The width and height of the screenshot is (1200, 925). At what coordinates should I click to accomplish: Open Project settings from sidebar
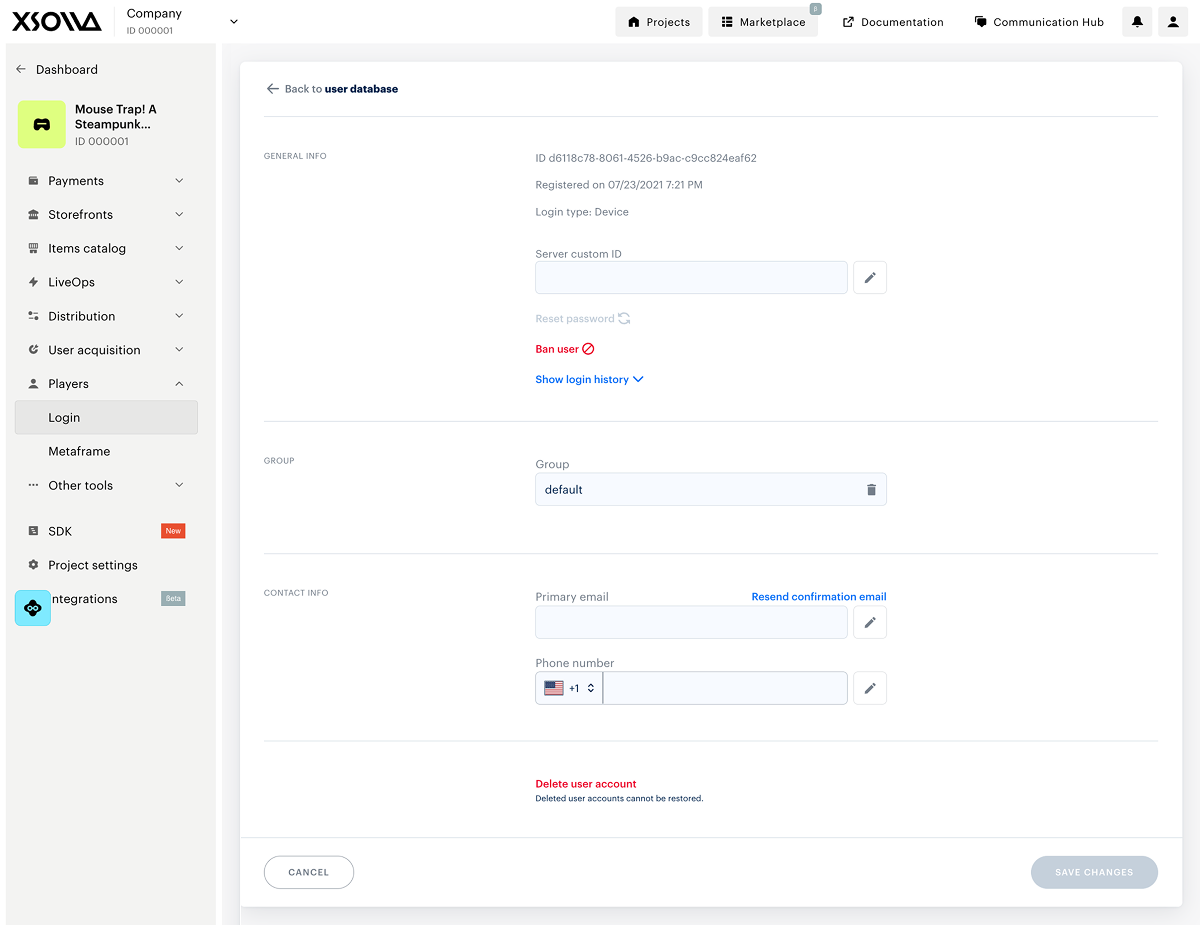tap(93, 565)
